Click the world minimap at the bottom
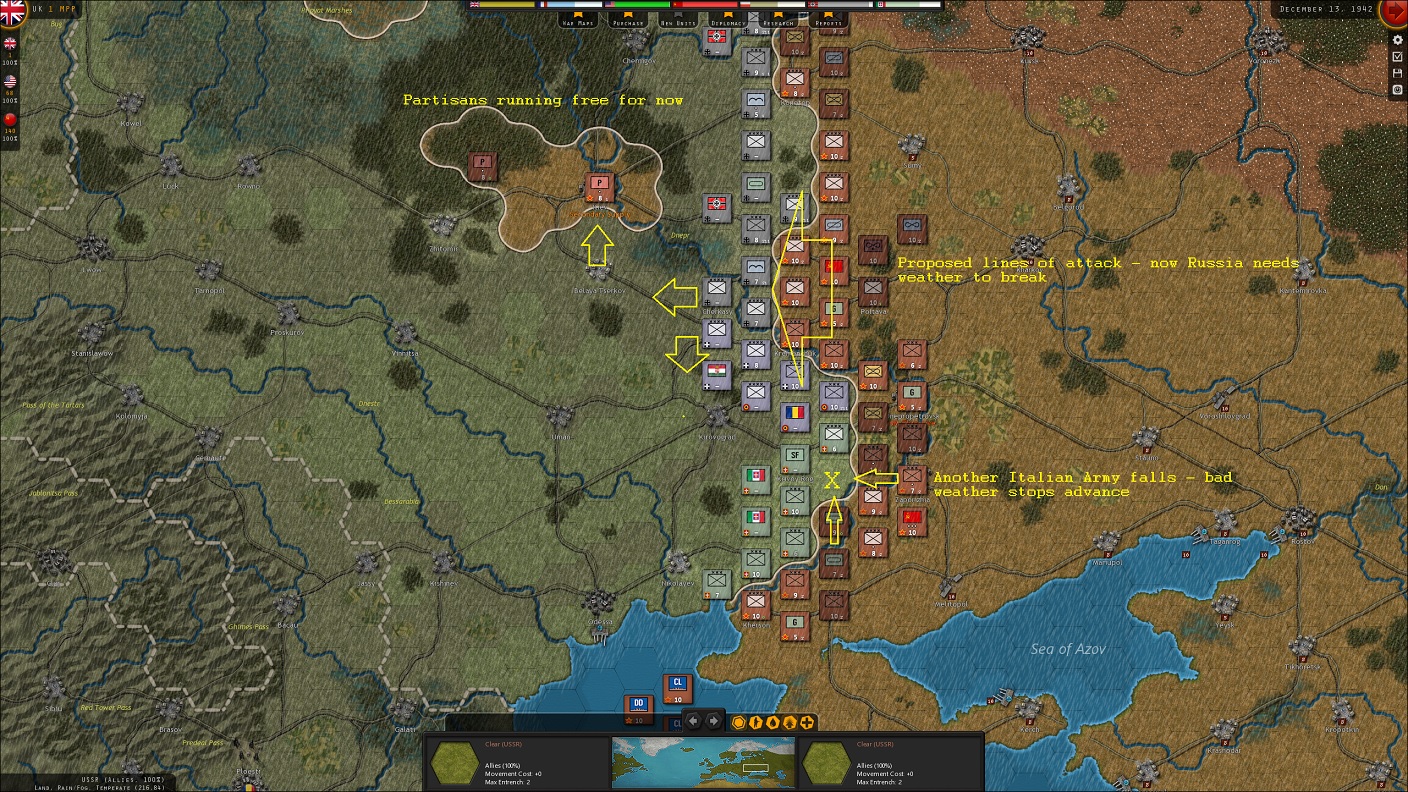 (x=704, y=763)
